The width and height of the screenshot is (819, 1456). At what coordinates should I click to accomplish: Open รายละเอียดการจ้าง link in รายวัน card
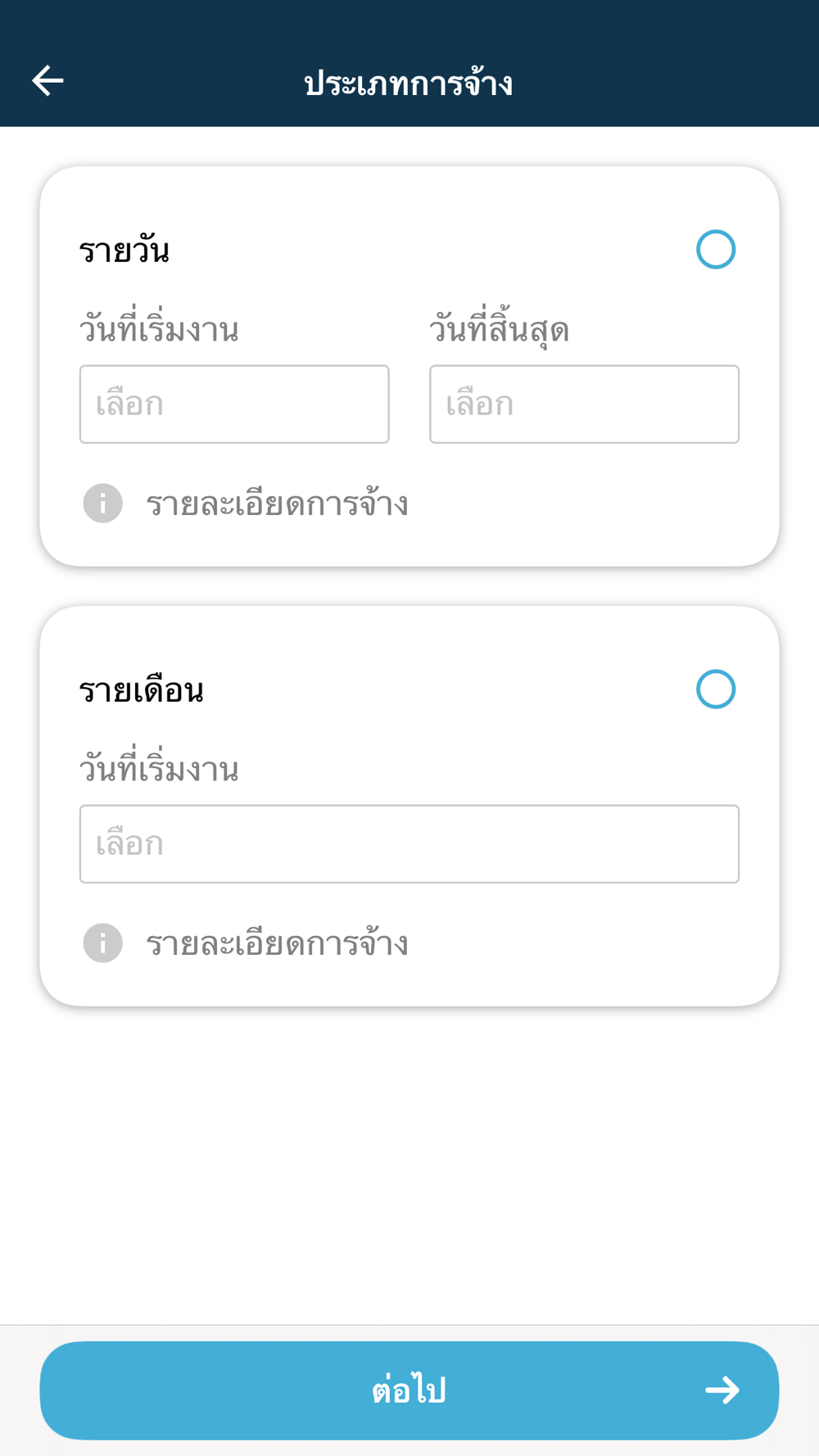click(277, 504)
